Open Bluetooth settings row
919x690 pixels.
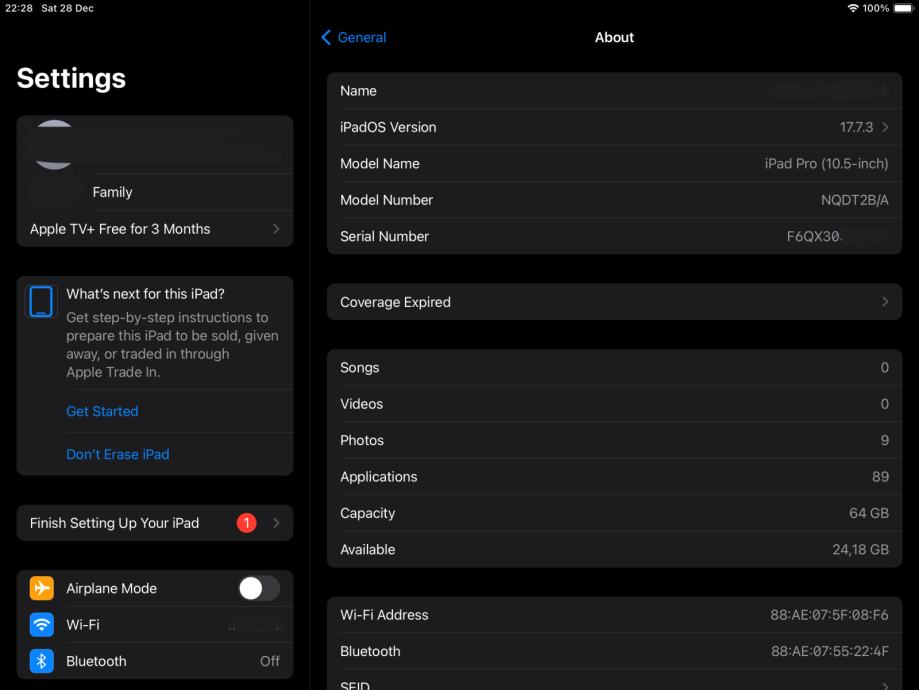pos(155,661)
